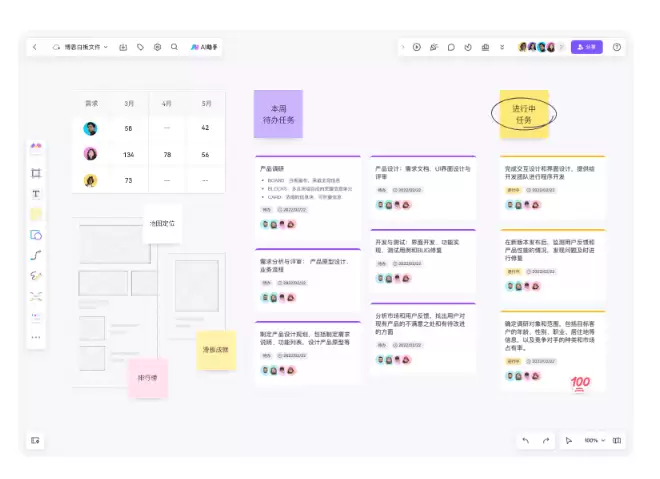Expand more tools double-chevron

(502, 47)
